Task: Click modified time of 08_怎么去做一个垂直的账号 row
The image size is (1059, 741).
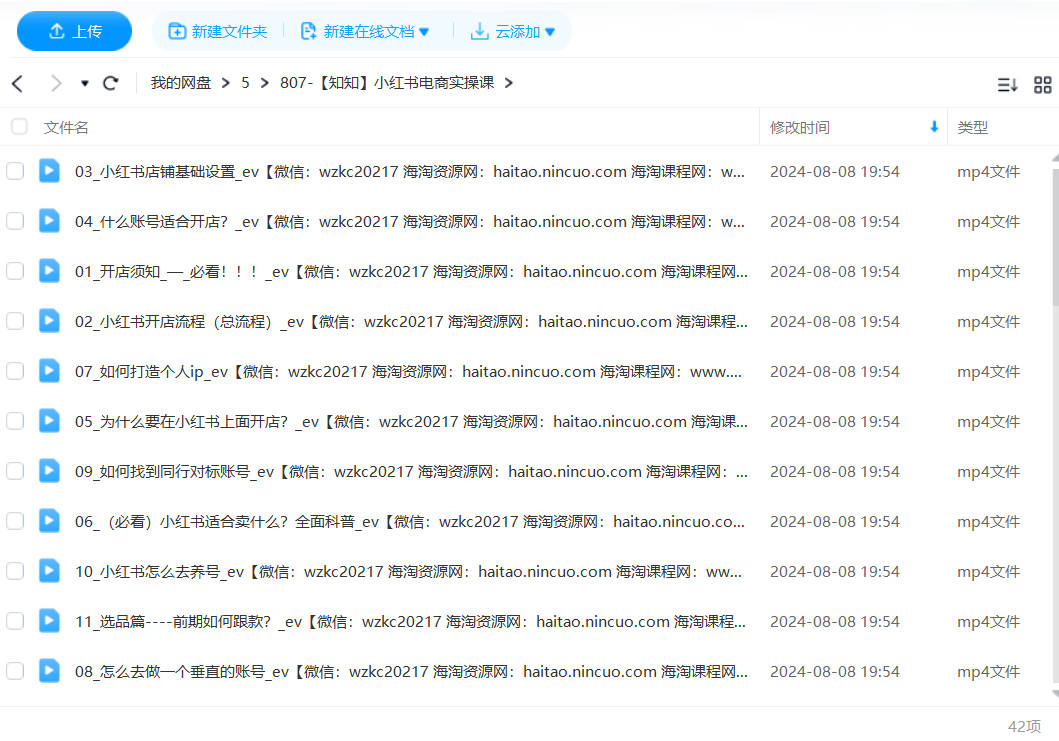Action: 834,671
